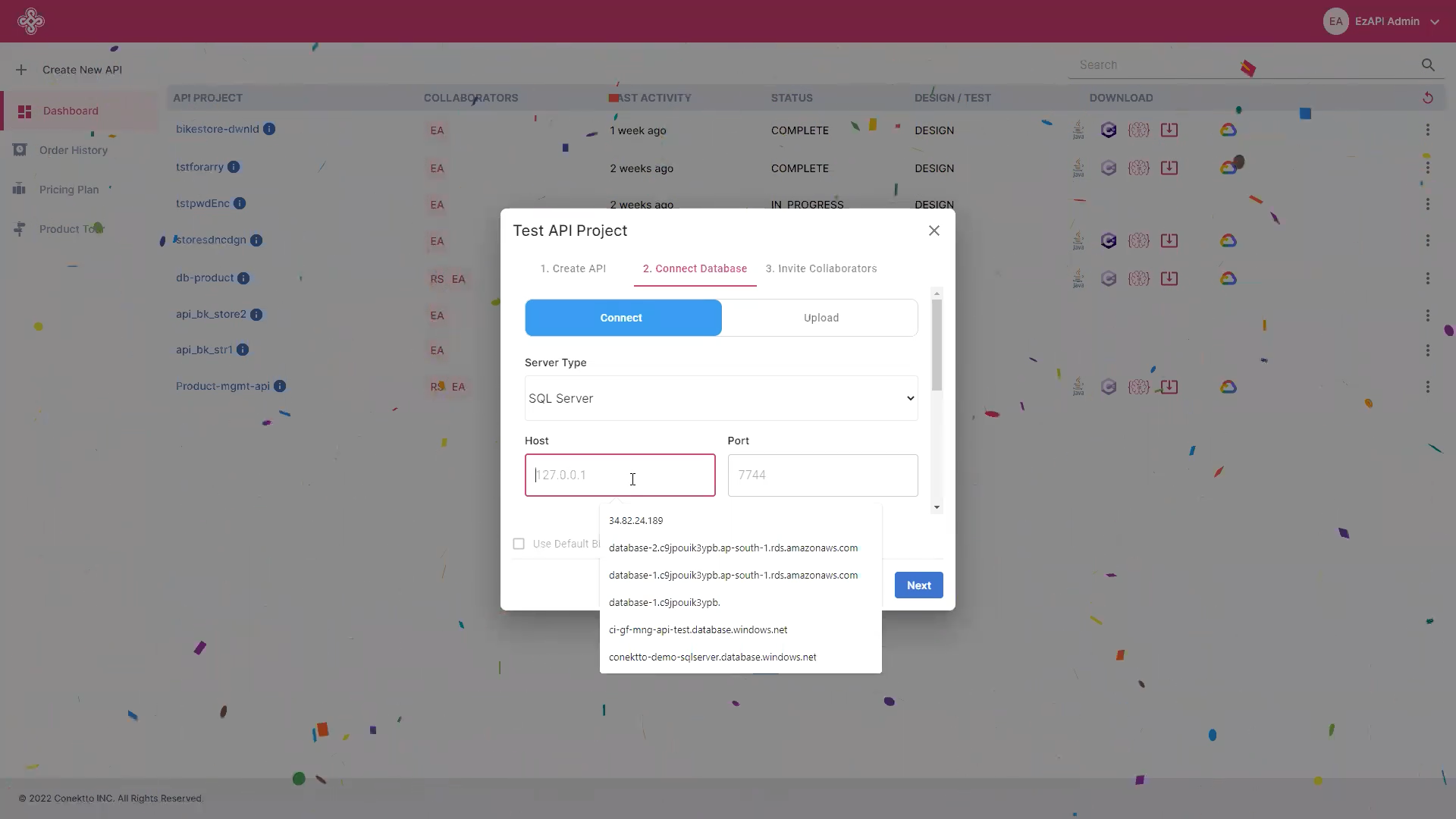Click the C# icon in the bikestore-dwnld row
The height and width of the screenshot is (819, 1456).
pyautogui.click(x=1109, y=130)
